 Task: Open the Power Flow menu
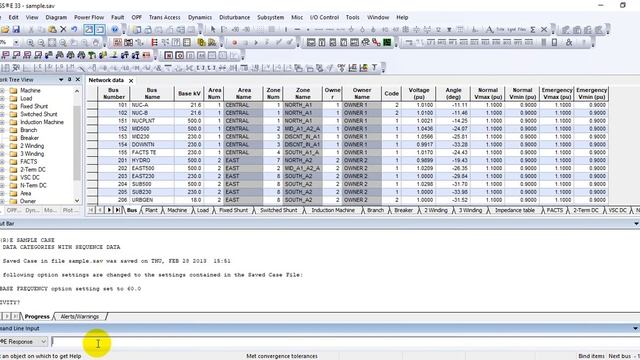pyautogui.click(x=89, y=17)
